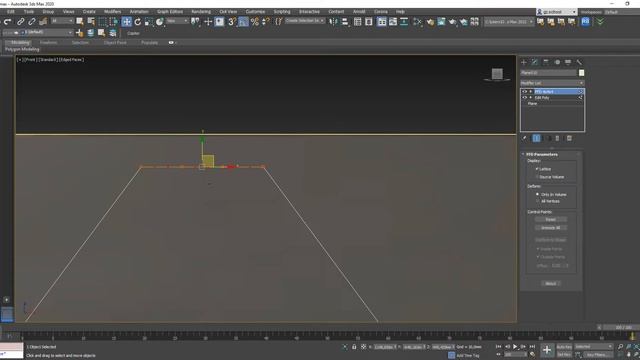Toggle the Layer Explorer icon
640x360 pixels.
(x=369, y=22)
